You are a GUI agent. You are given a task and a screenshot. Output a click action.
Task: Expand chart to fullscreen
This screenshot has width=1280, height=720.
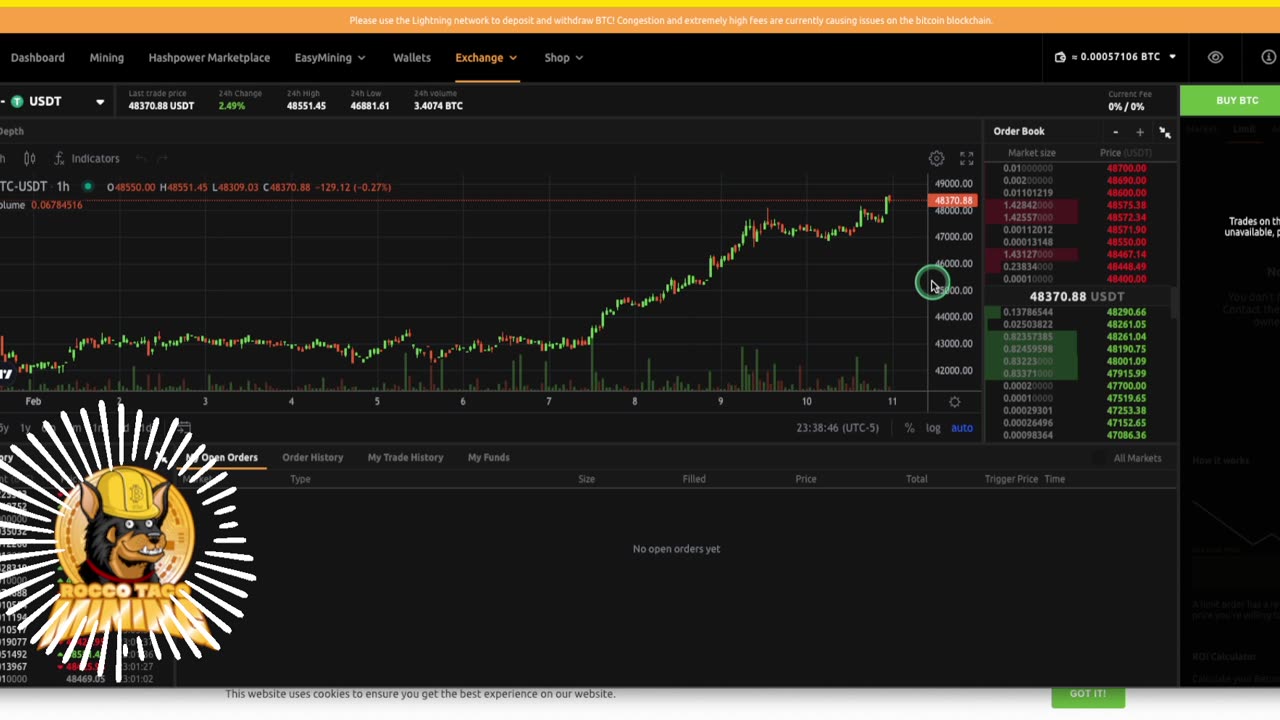[967, 159]
